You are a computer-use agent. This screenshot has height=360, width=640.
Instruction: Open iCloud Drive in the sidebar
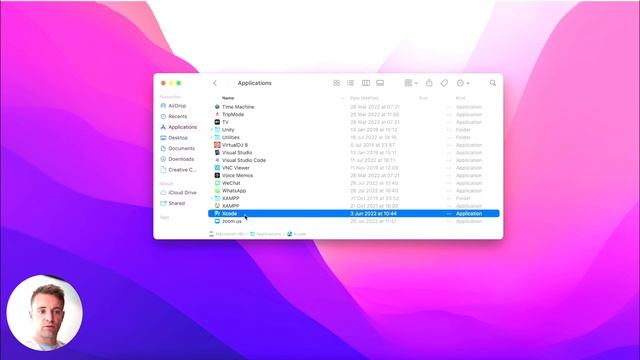point(178,192)
